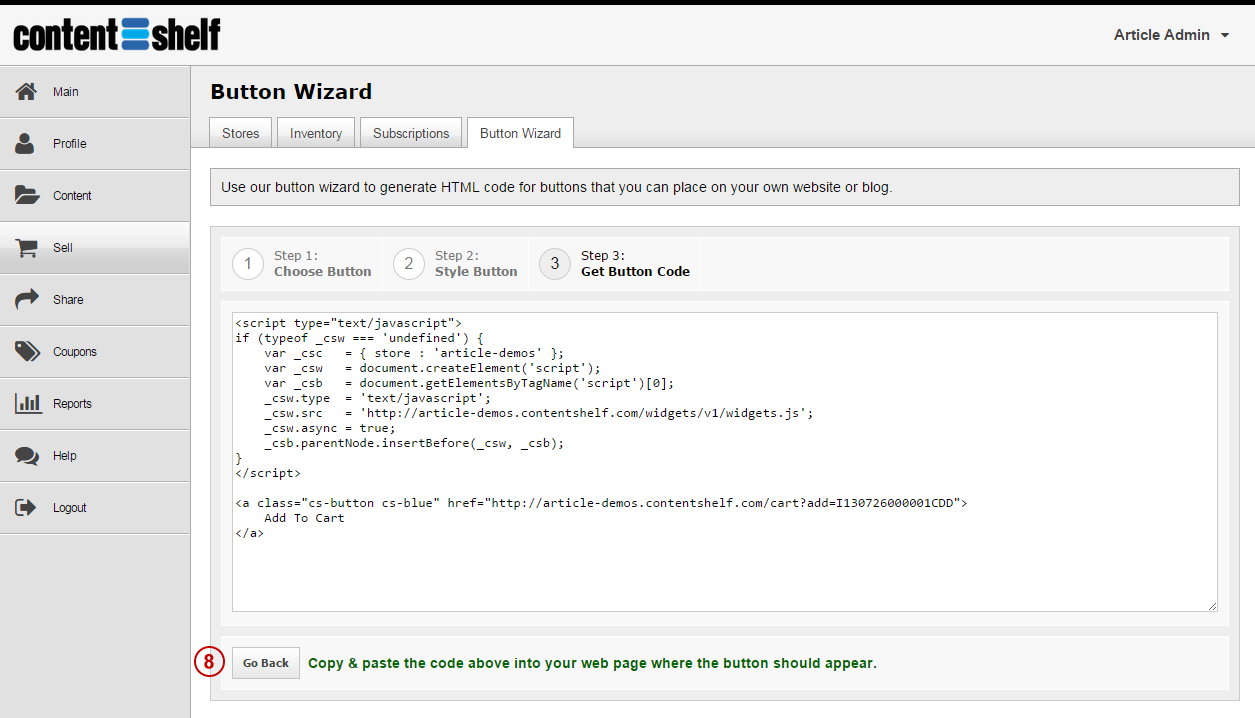Click the 'Use our button wizard' description text
The height and width of the screenshot is (718, 1255).
pyautogui.click(x=556, y=187)
